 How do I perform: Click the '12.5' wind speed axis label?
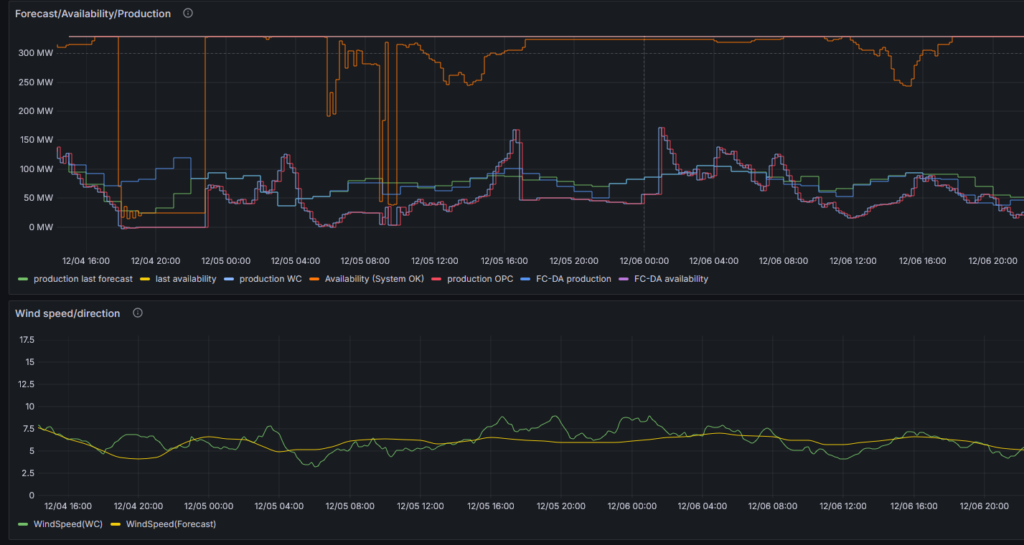click(x=27, y=384)
